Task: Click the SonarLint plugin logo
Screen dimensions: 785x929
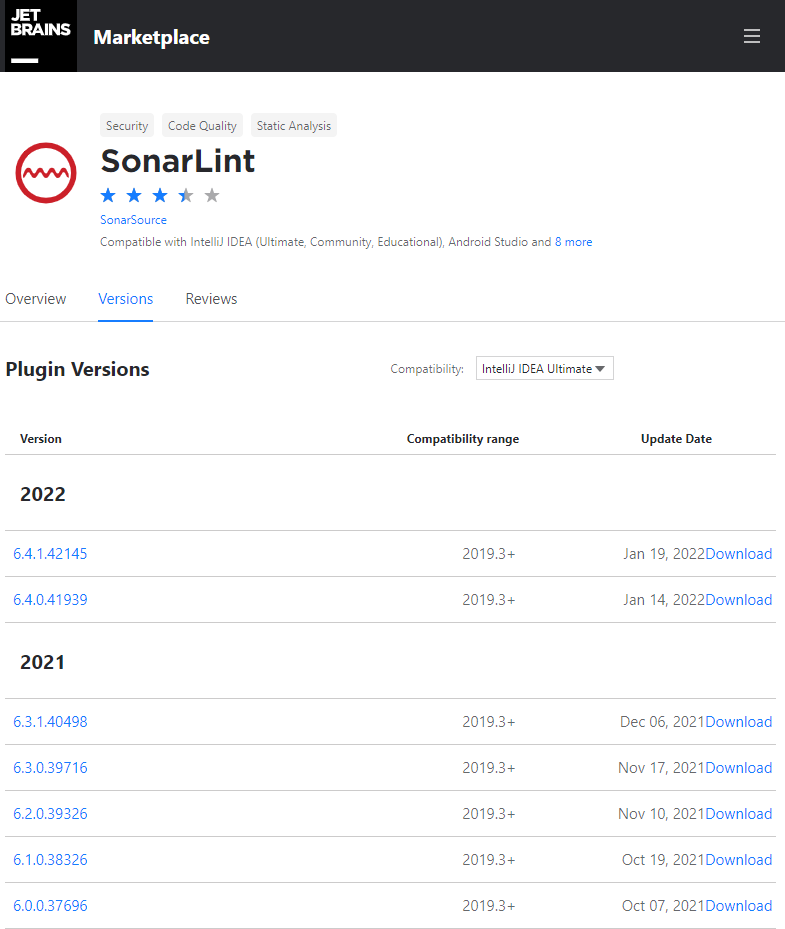Action: click(x=45, y=172)
